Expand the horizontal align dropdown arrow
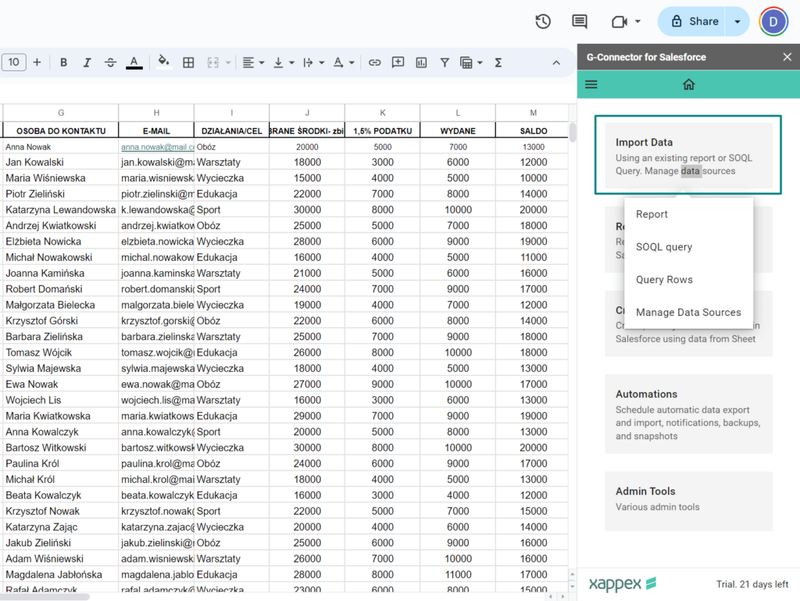800x601 pixels. pyautogui.click(x=262, y=62)
